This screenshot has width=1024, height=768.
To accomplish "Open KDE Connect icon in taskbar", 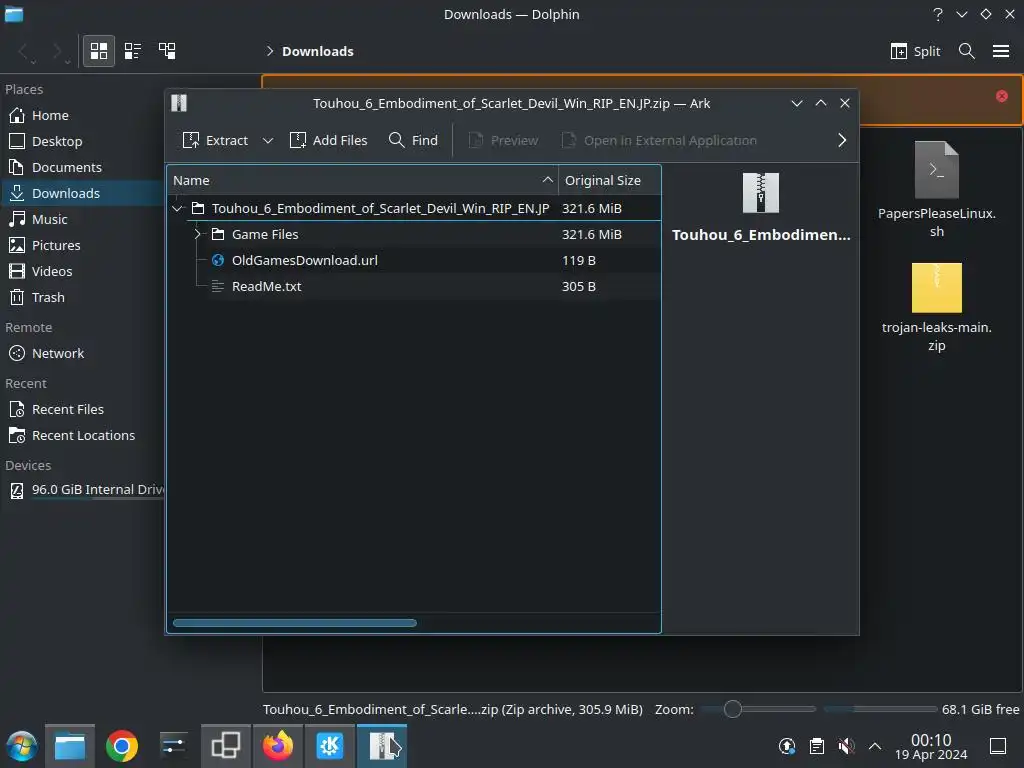I will pyautogui.click(x=330, y=746).
